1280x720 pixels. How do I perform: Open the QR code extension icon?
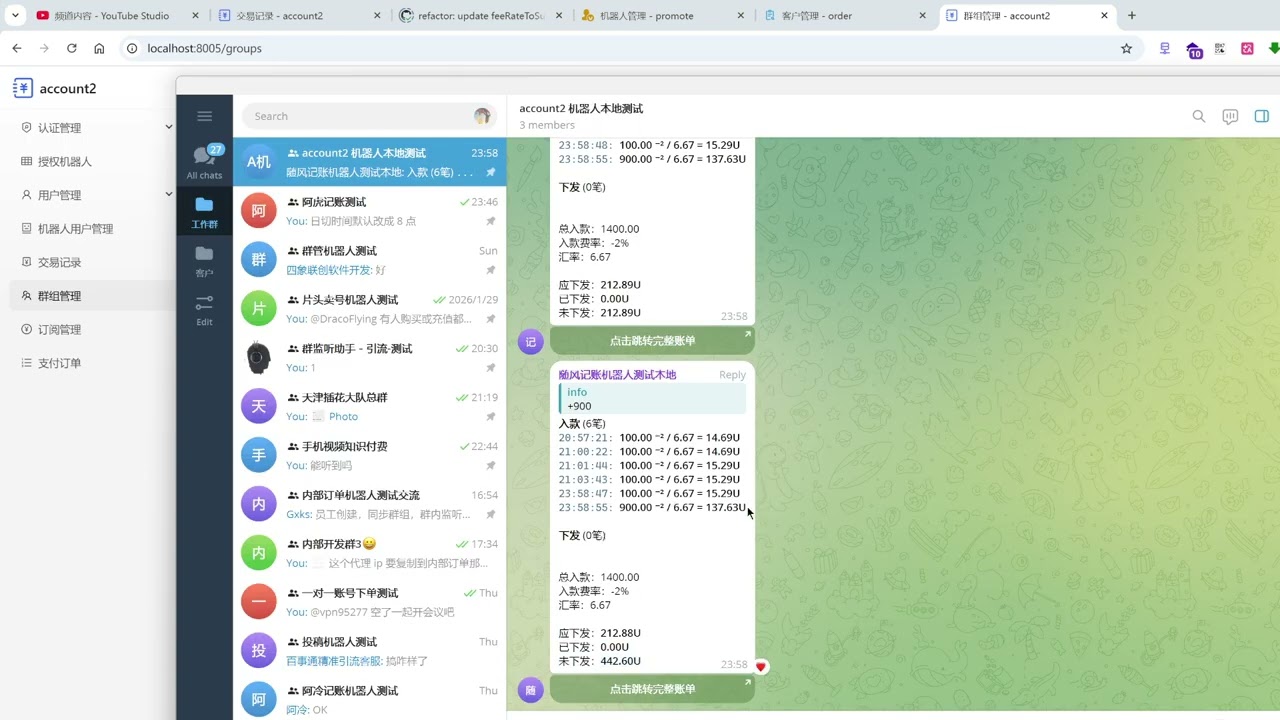click(x=1220, y=48)
